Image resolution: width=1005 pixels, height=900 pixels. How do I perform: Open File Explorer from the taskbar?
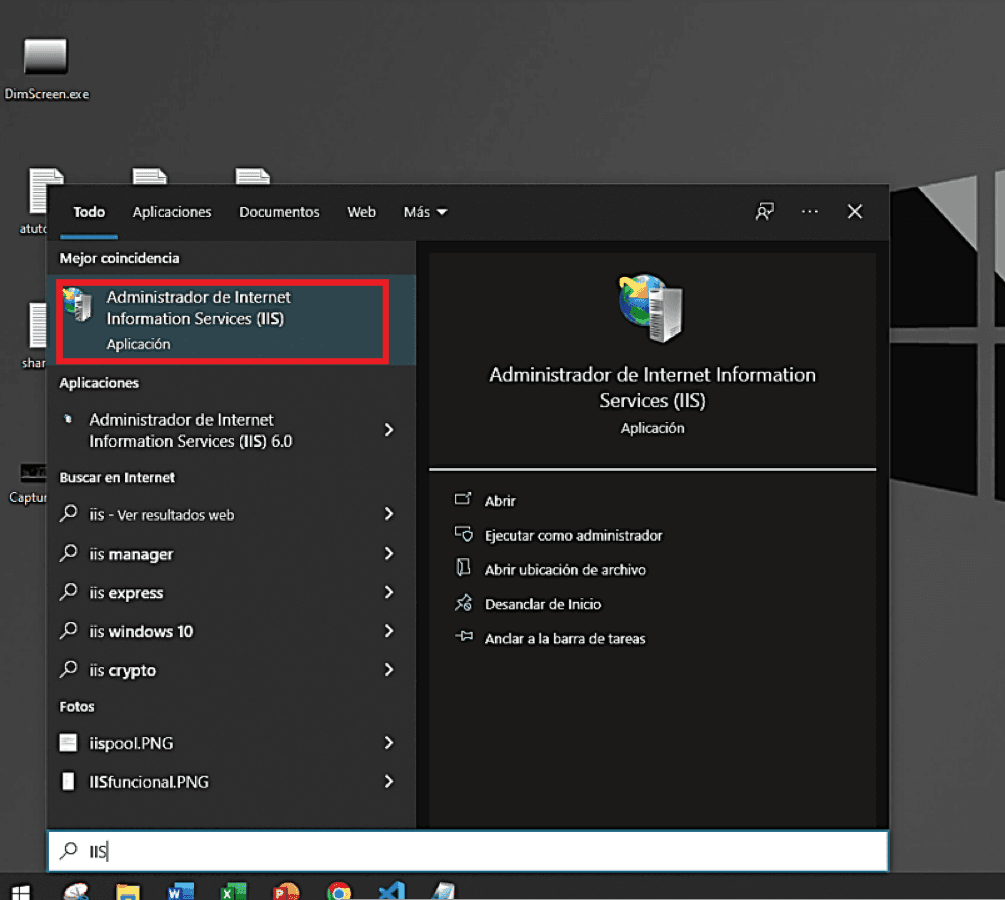coord(127,890)
